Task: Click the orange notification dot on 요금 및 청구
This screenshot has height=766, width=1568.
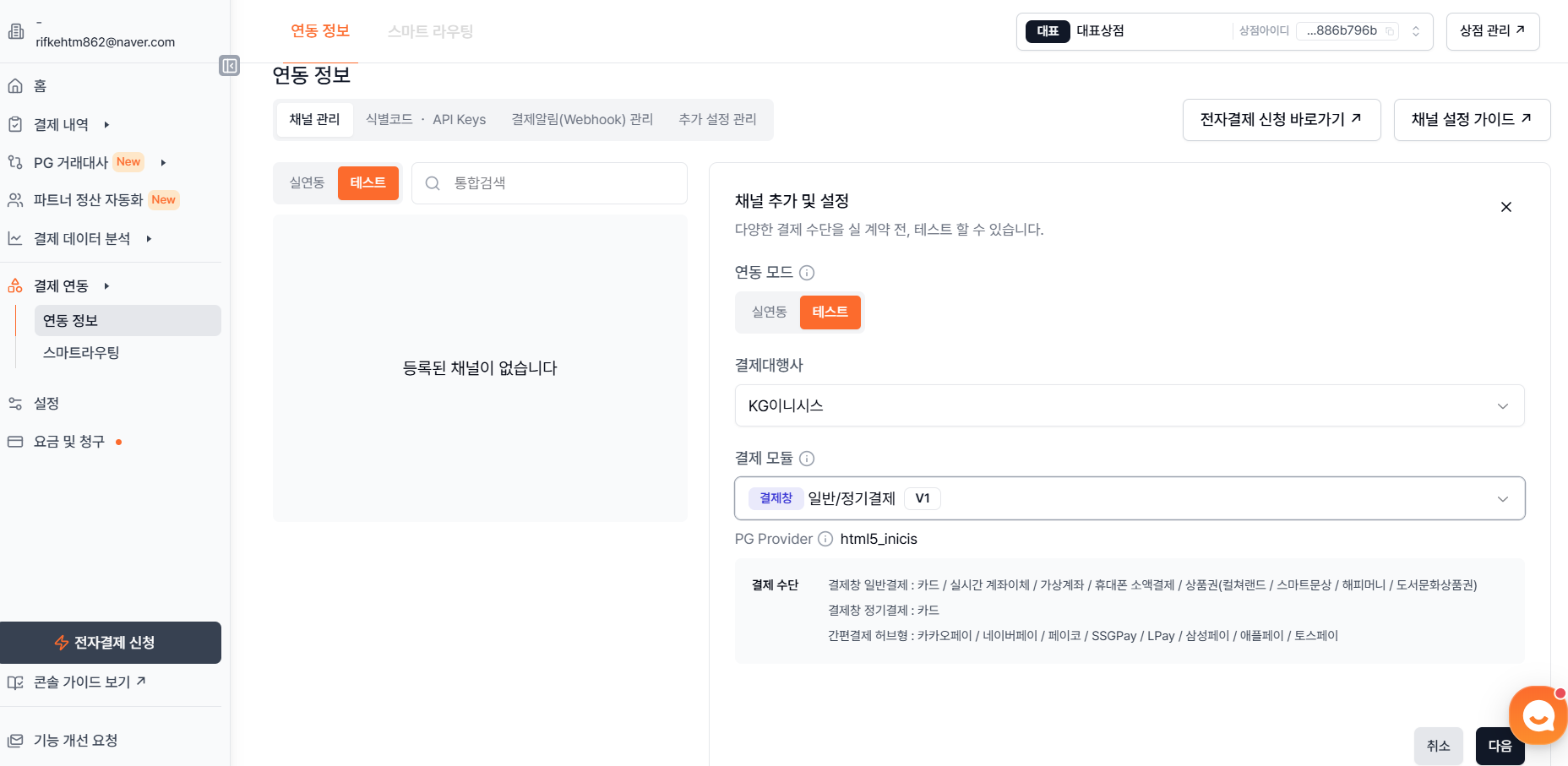Action: [118, 442]
